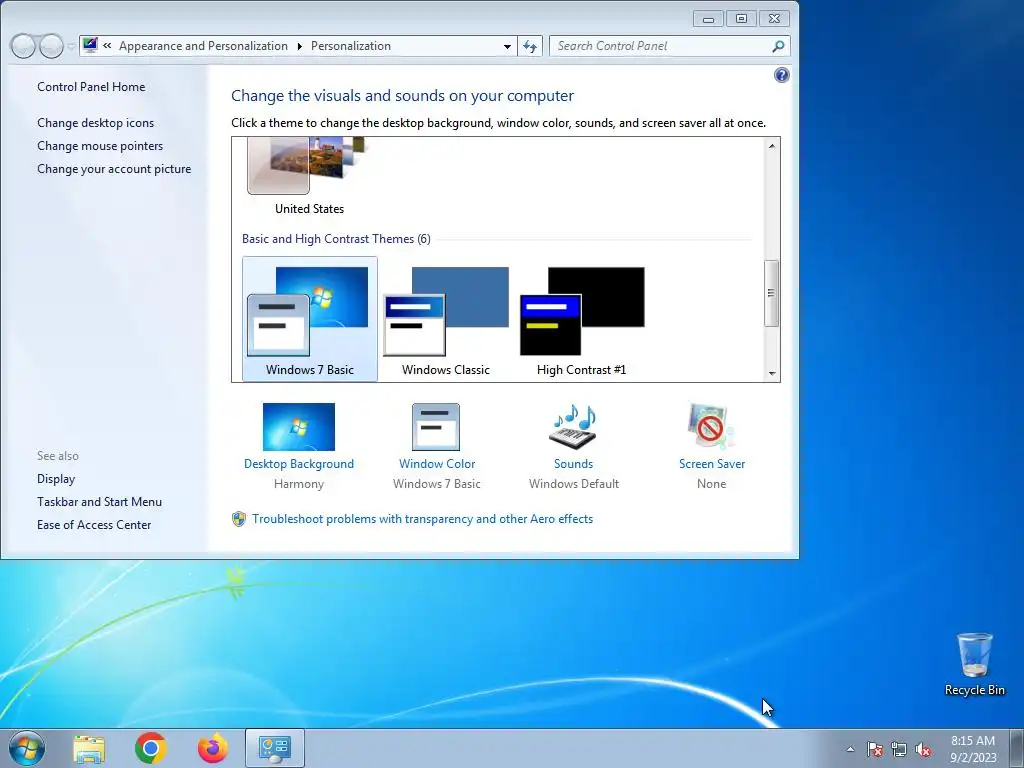This screenshot has width=1024, height=768.
Task: Click the theme list scrollbar thumb
Action: click(771, 293)
